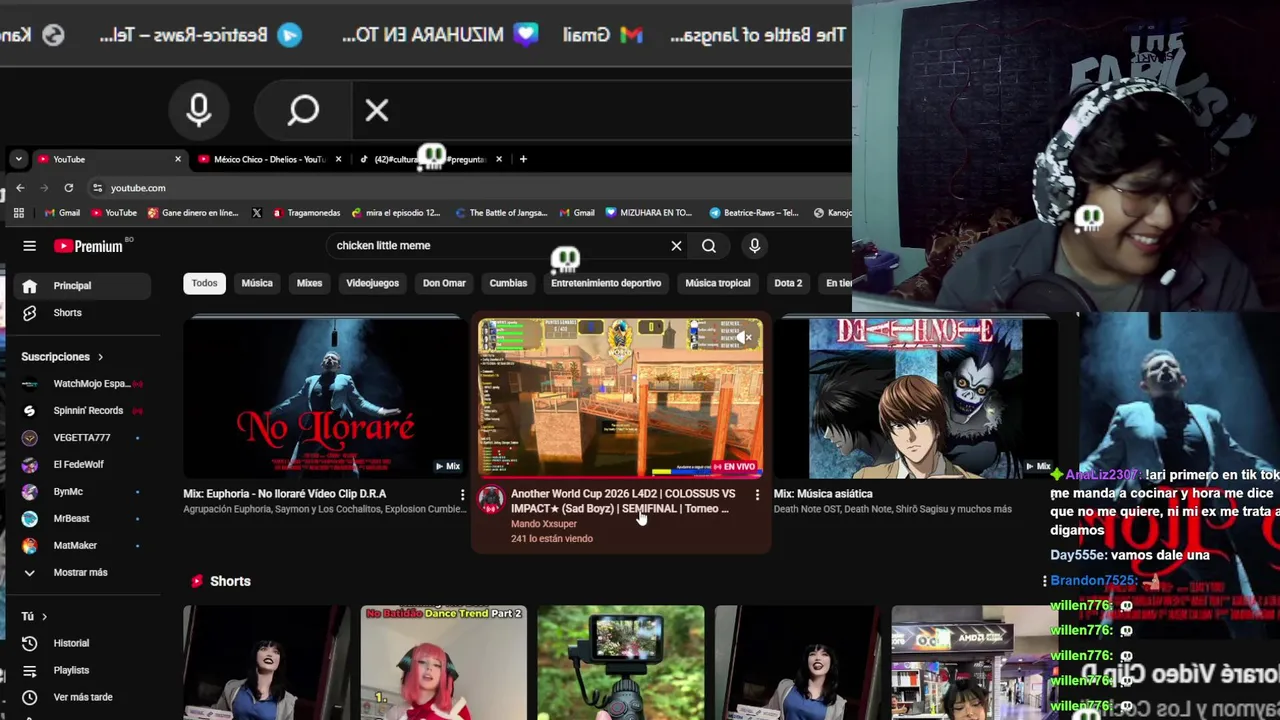Screen dimensions: 1280x720
Task: Open the site info icon in the address bar
Action: 97,188
